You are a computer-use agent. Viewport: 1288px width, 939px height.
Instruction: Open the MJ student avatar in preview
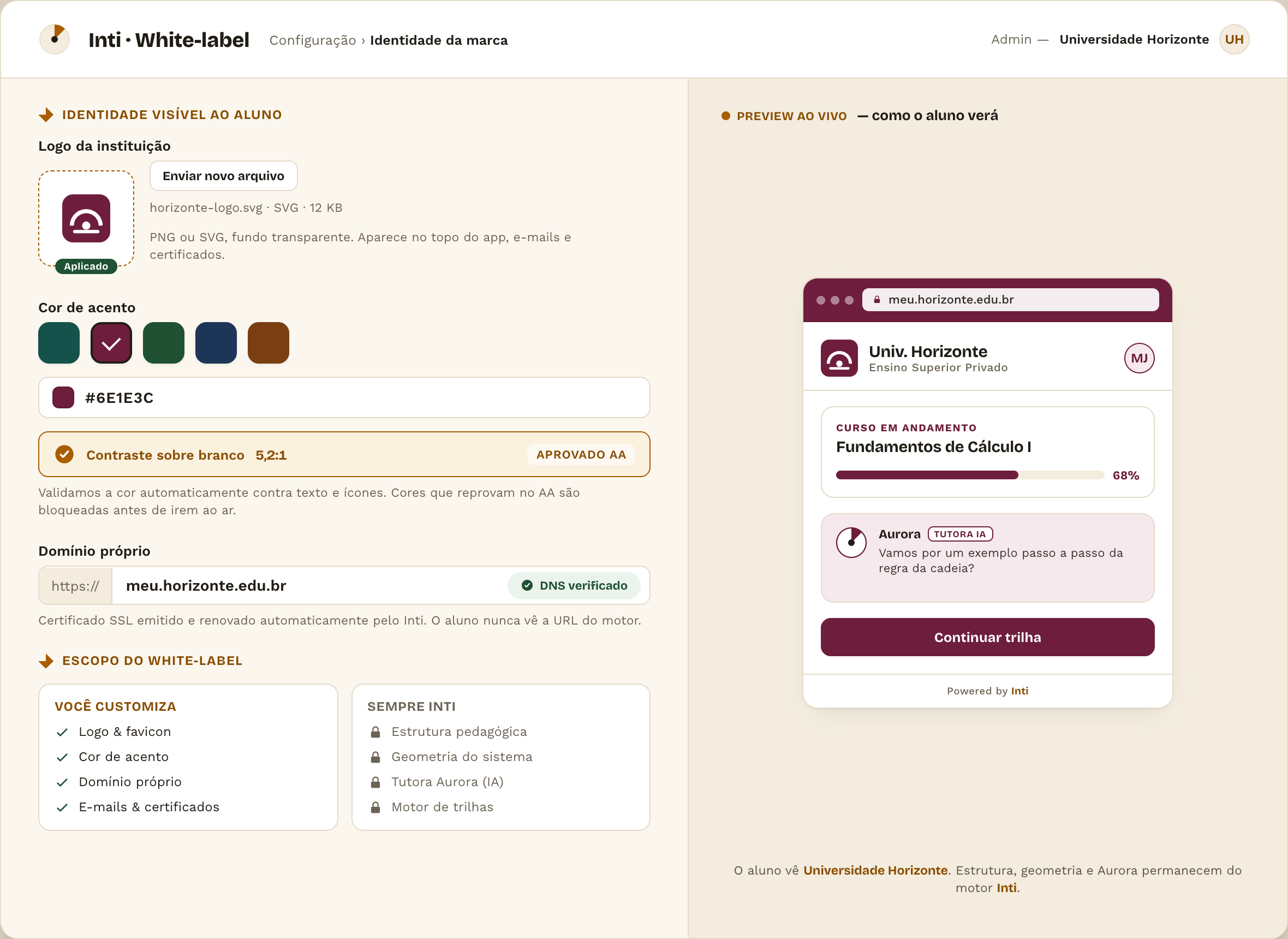(1139, 358)
